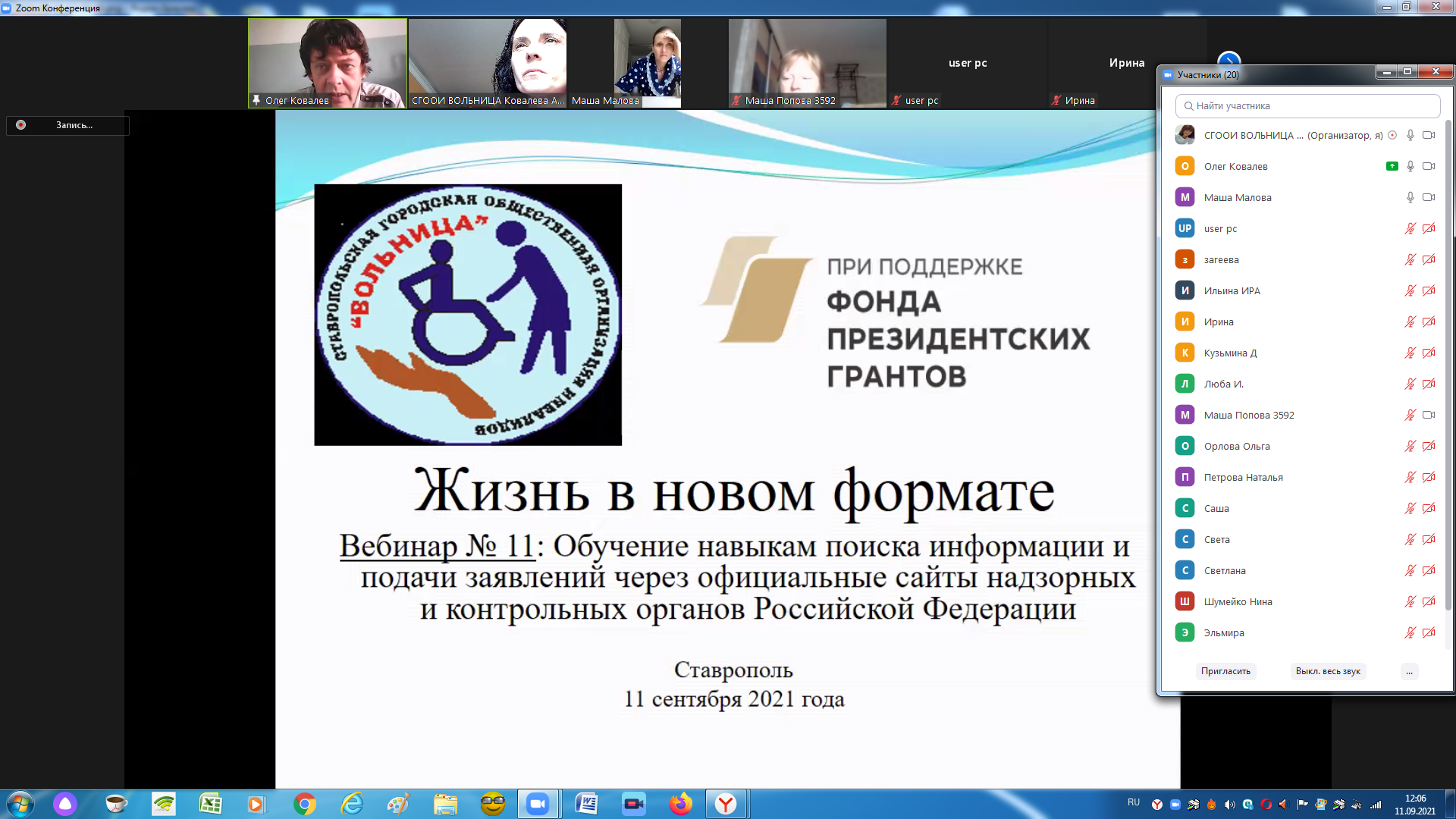
Task: Click the Выкл. весь звук button
Action: [x=1328, y=671]
